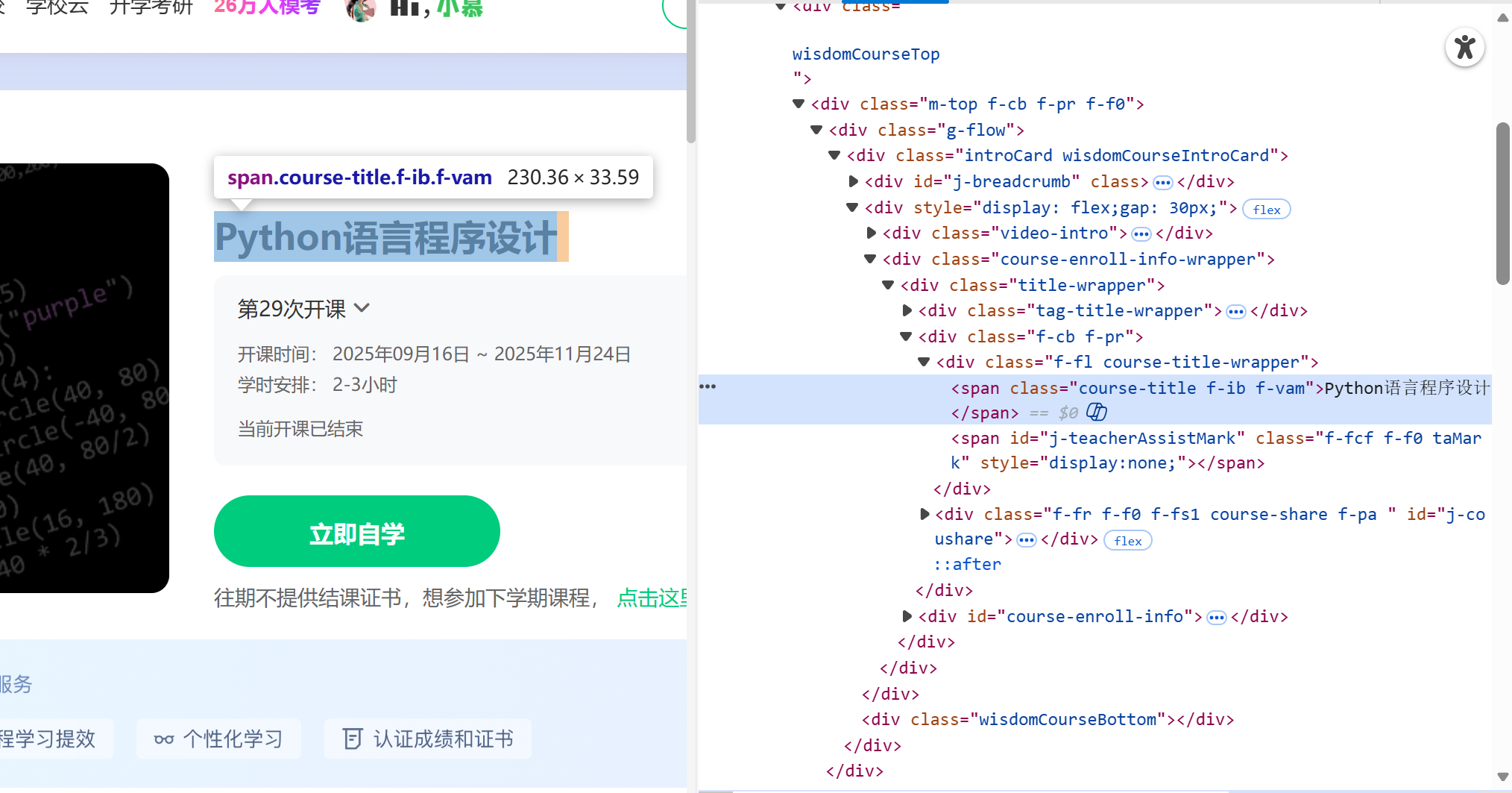Expand ellipsis badge in j-breadcrumb row
The width and height of the screenshot is (1512, 793).
tap(1162, 182)
